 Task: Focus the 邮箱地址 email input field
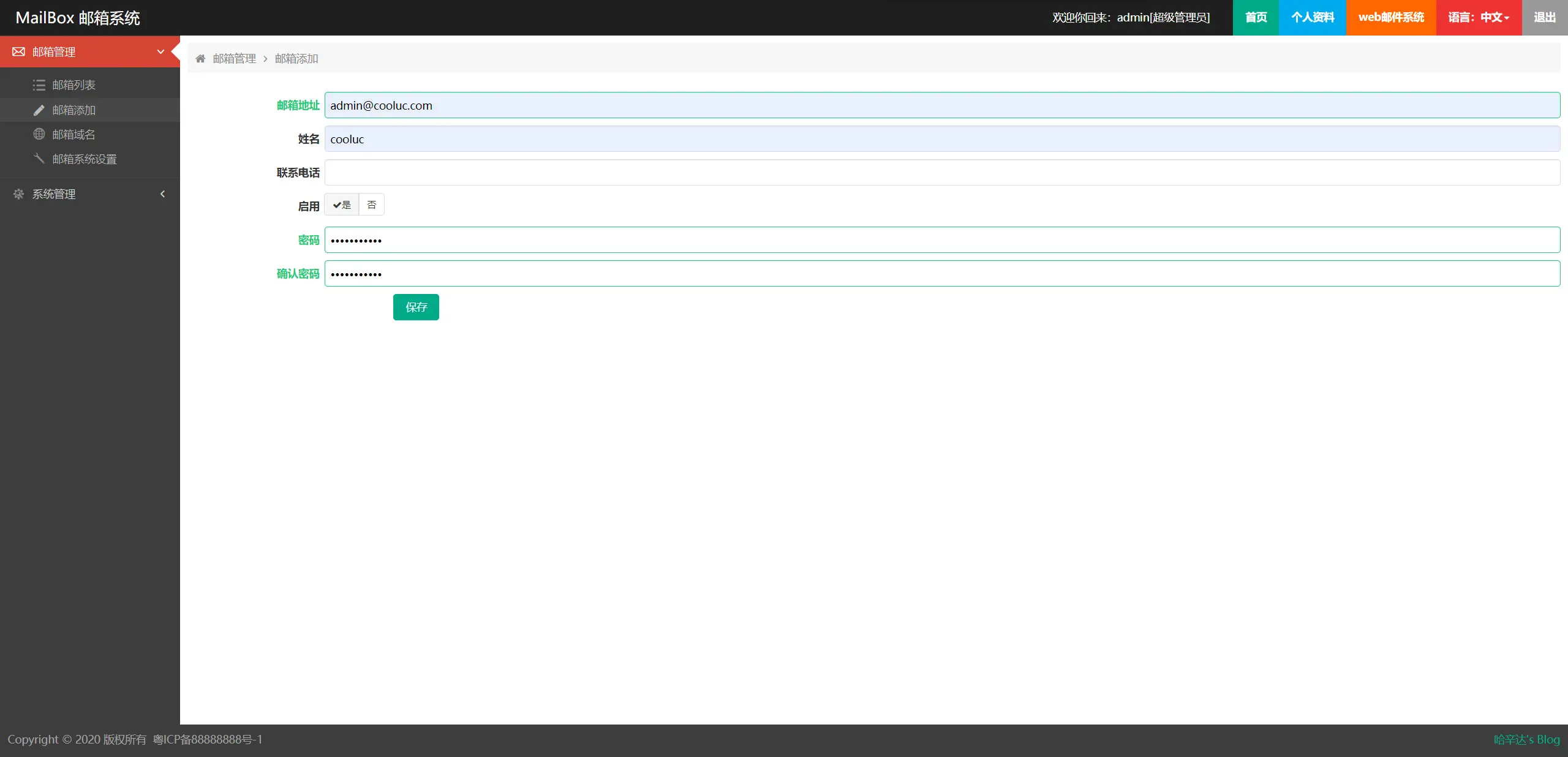pos(942,105)
